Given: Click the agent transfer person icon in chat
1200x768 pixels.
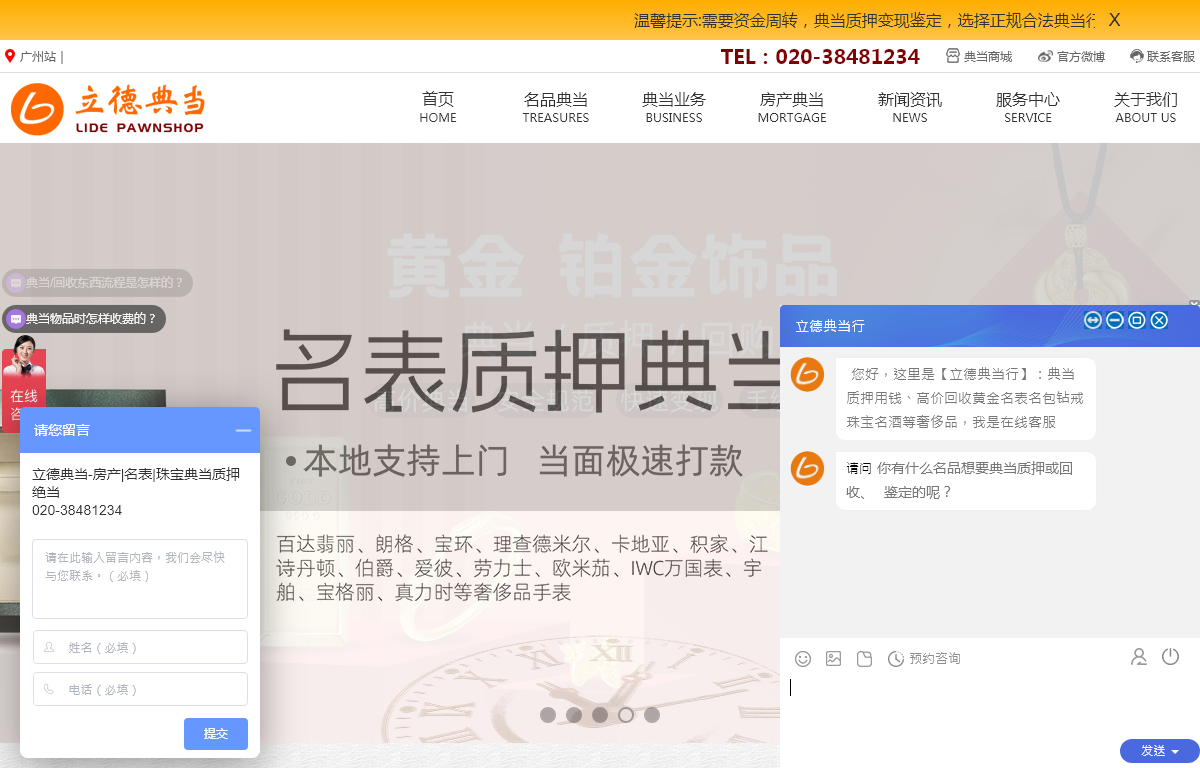Looking at the screenshot, I should coord(1139,657).
